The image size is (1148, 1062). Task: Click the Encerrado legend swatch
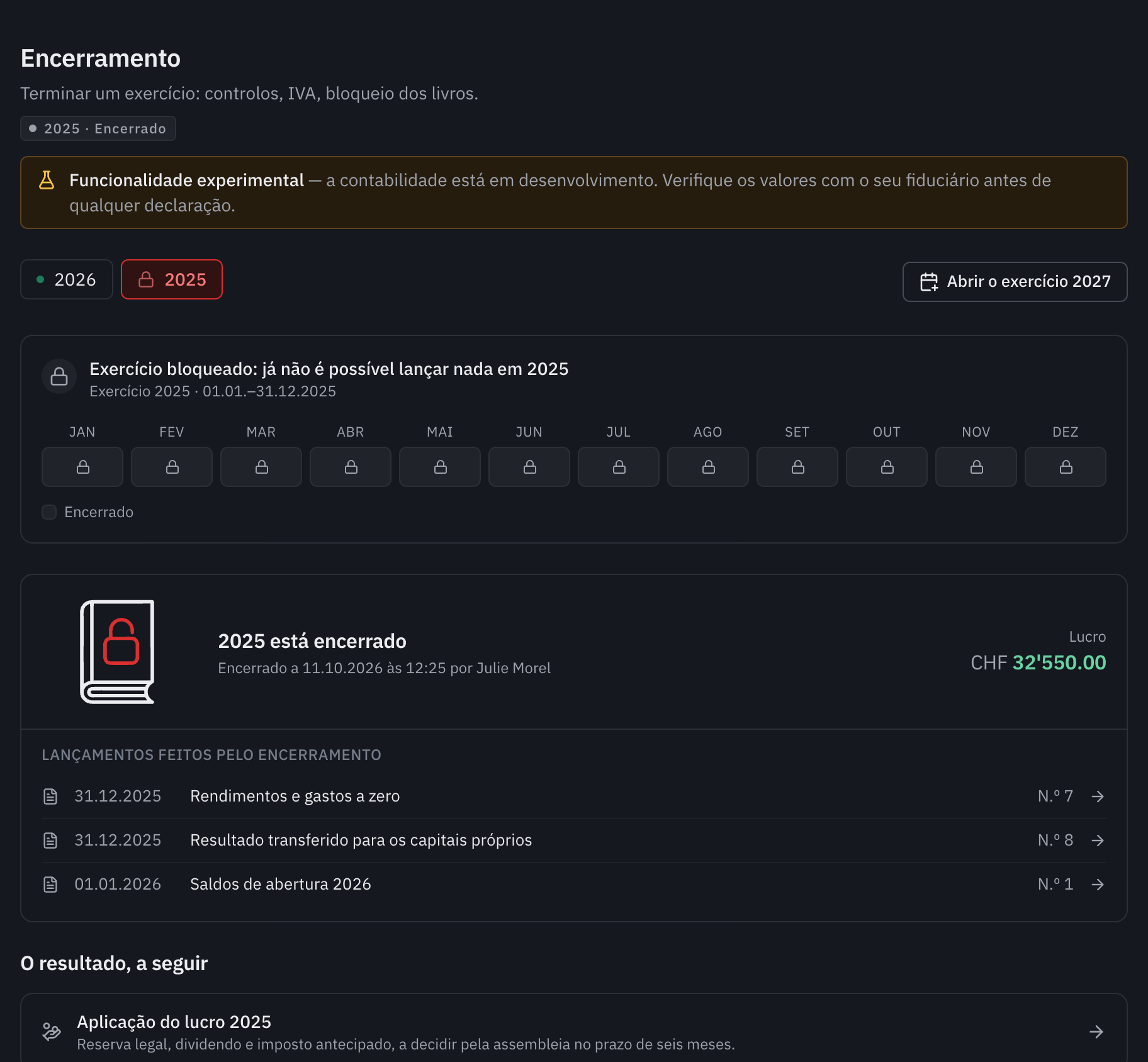[49, 512]
